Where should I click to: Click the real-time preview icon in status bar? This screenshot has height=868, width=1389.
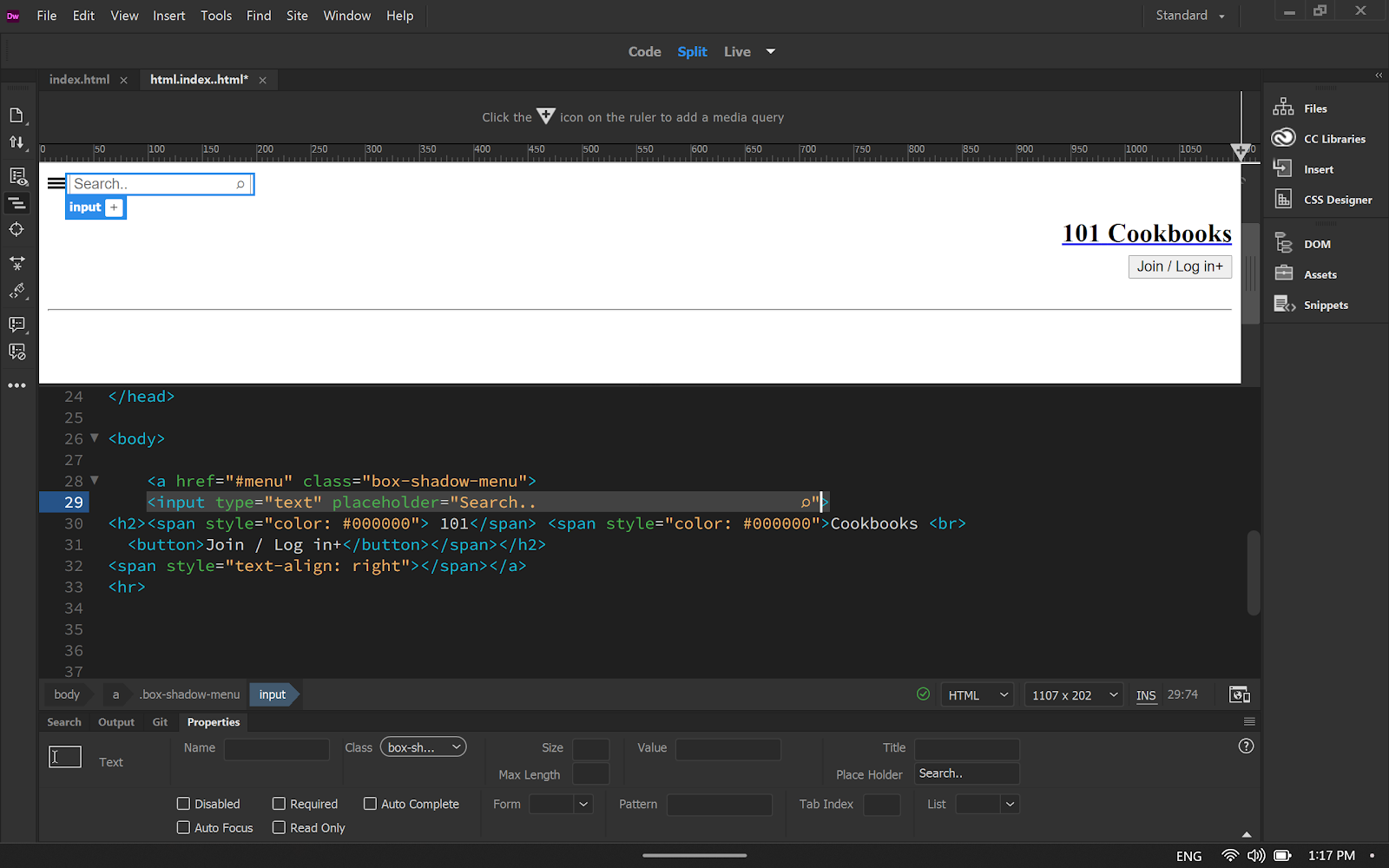coord(1240,694)
